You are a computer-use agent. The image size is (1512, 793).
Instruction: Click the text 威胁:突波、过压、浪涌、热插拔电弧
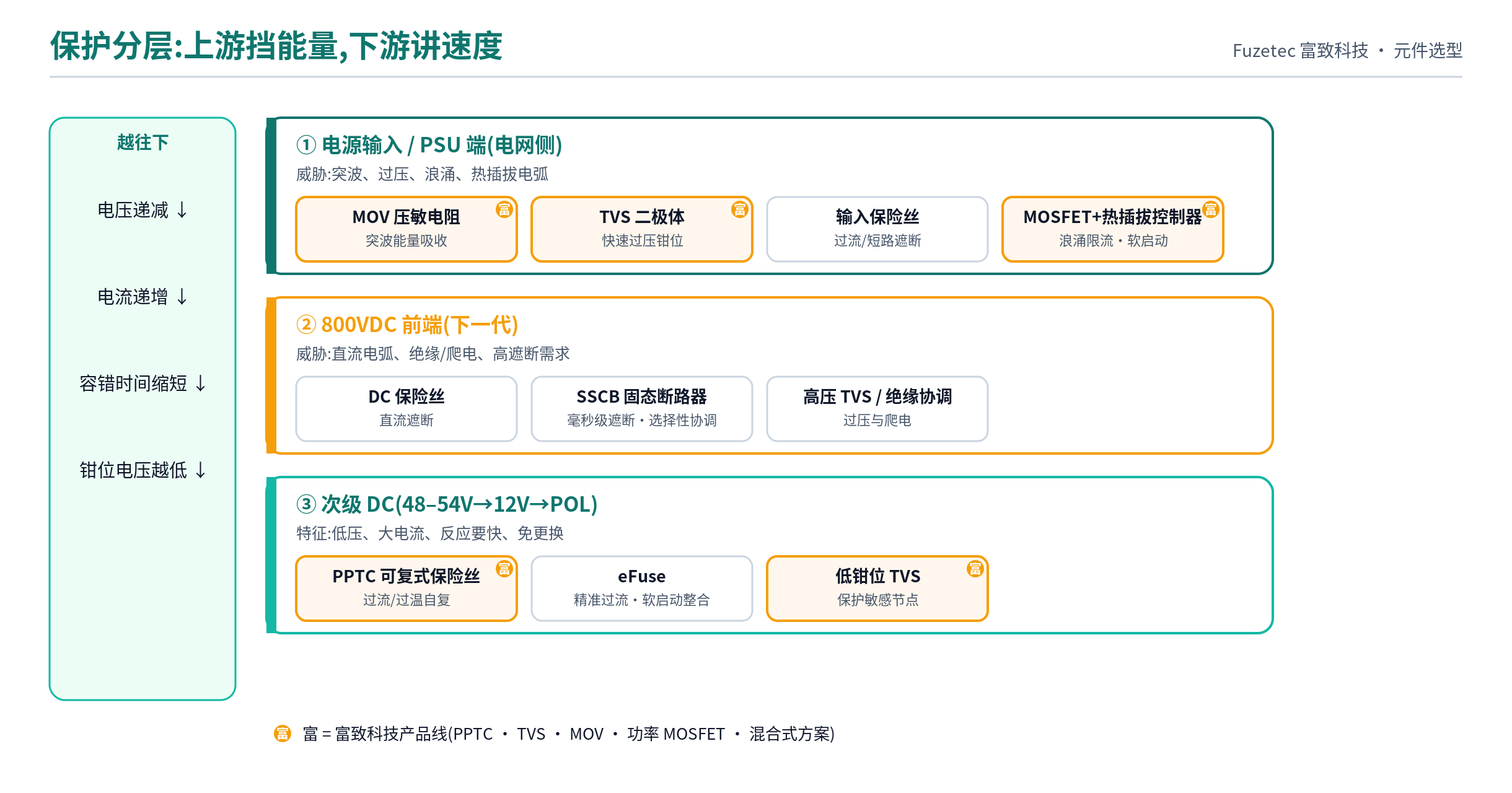(x=422, y=174)
